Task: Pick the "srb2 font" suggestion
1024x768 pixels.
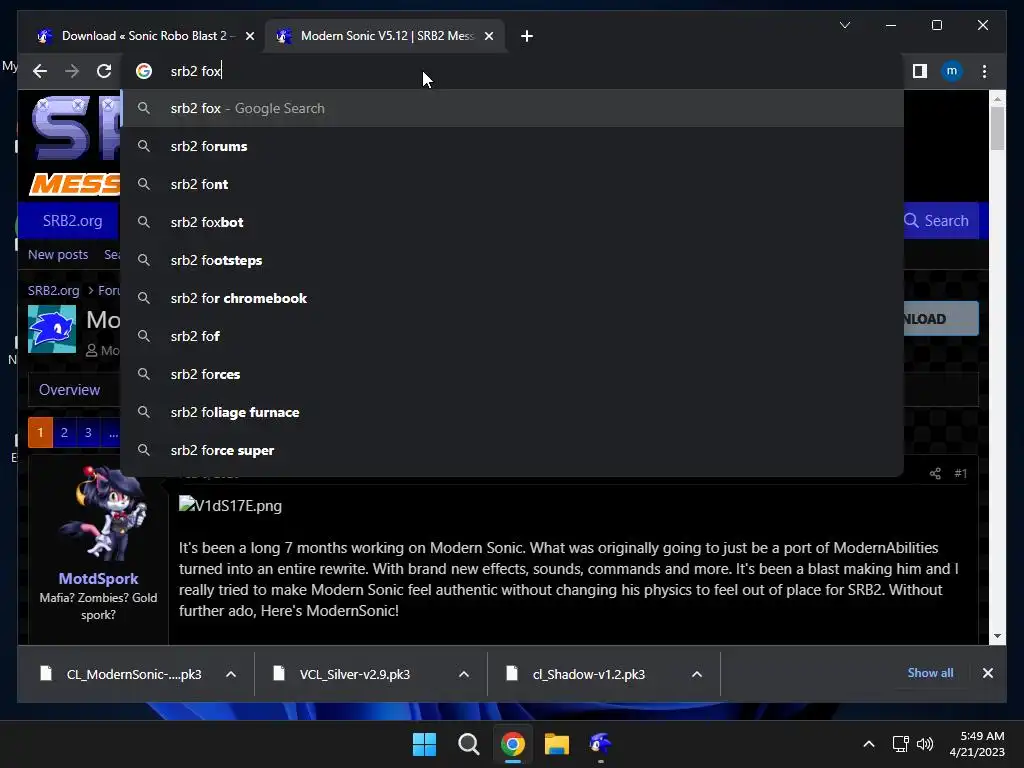Action: 512,184
